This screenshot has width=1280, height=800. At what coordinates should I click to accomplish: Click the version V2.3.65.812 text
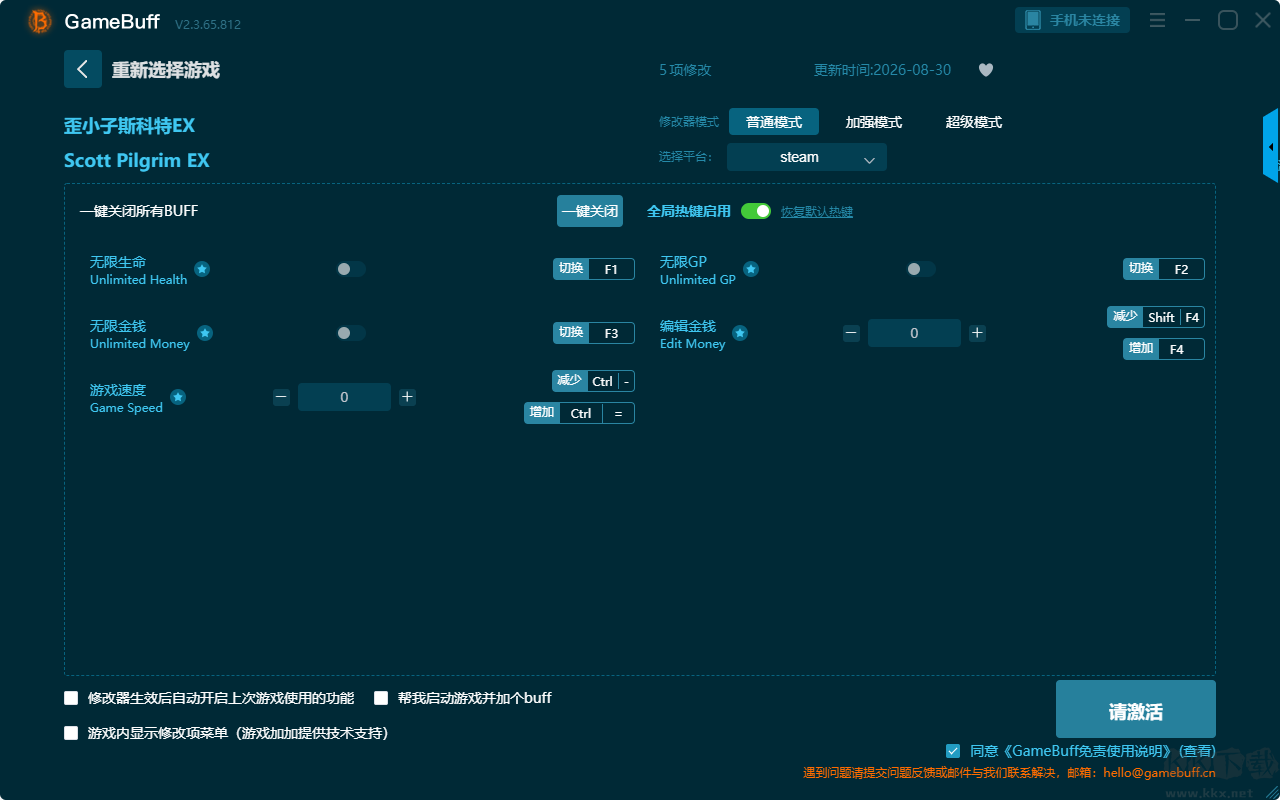[x=208, y=24]
